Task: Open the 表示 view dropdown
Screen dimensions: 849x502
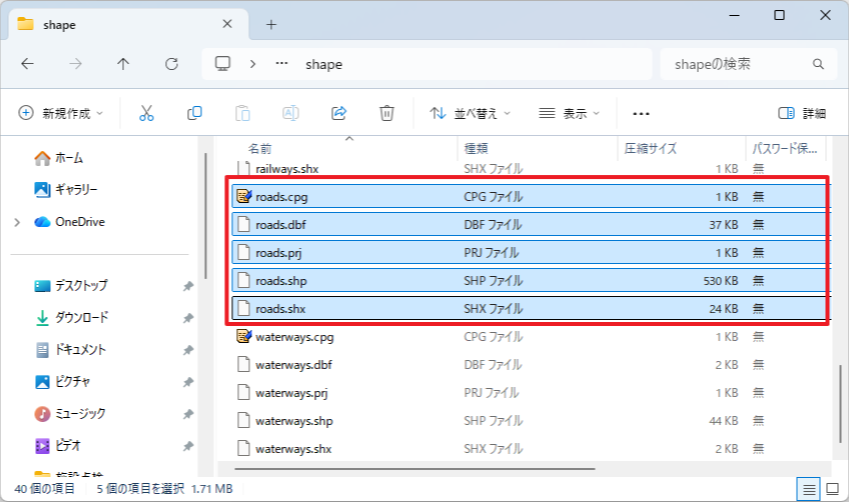Action: coord(569,113)
